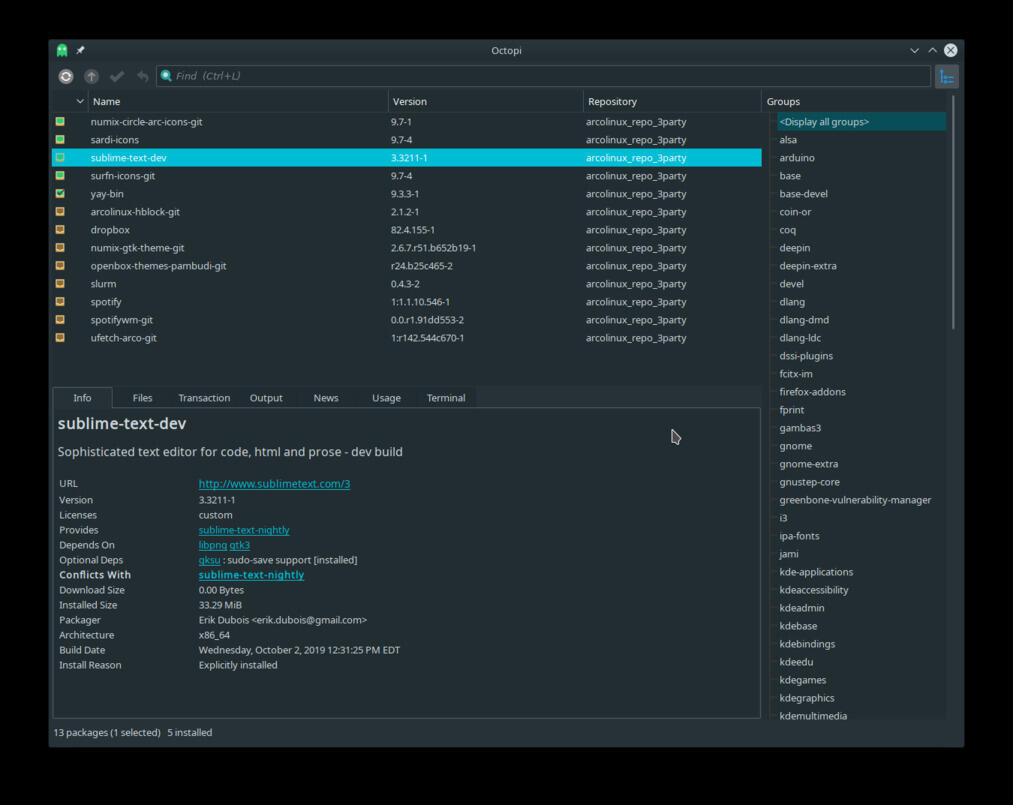1013x805 pixels.
Task: Sort packages by Version column header
Action: tap(485, 101)
